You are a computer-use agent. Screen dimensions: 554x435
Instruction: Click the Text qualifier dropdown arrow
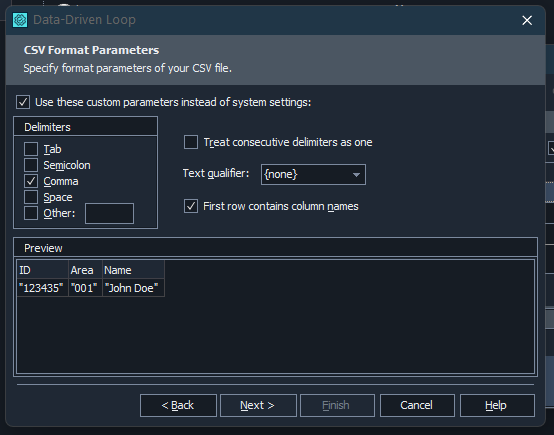coord(356,175)
